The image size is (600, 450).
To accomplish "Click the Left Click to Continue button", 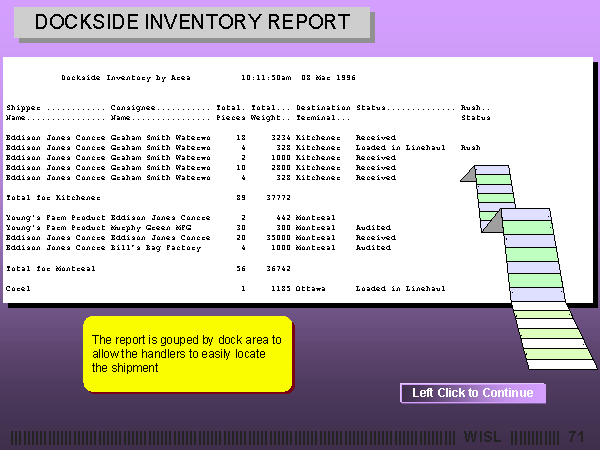I will tap(472, 393).
